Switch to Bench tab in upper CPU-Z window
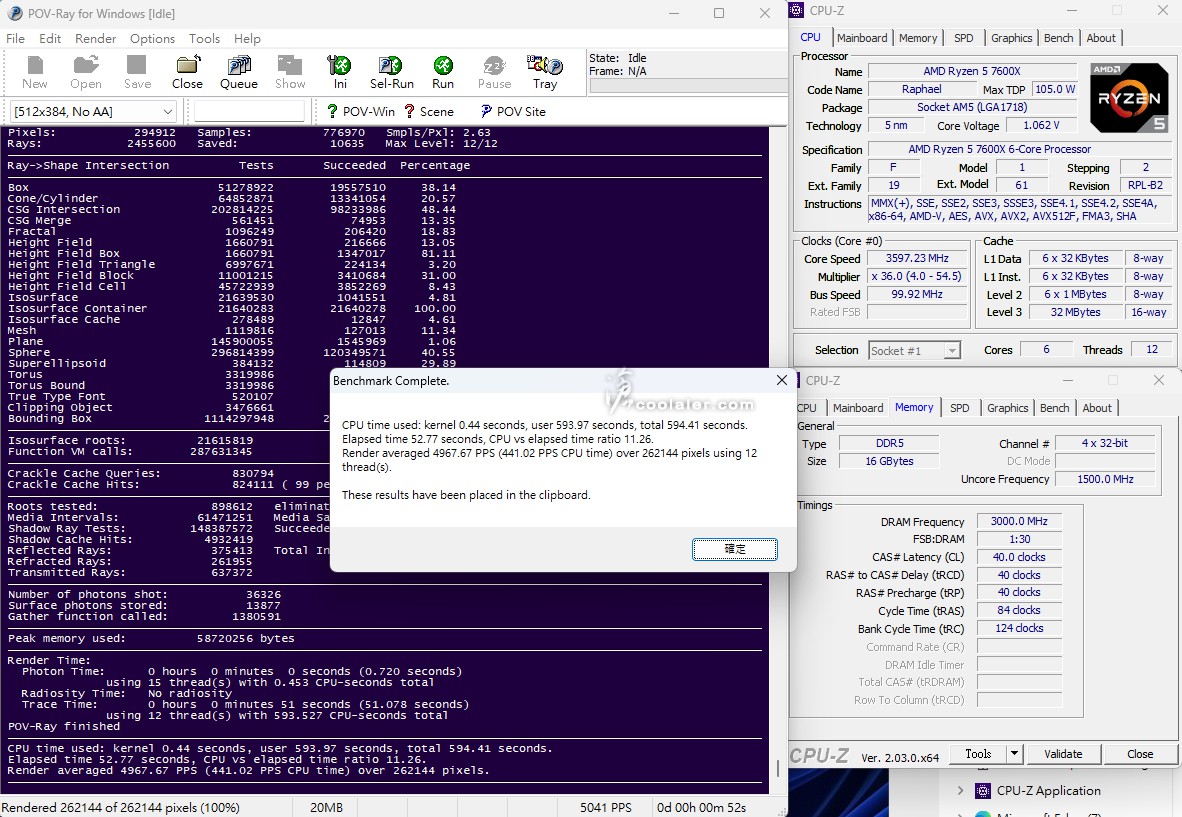 pyautogui.click(x=1058, y=38)
